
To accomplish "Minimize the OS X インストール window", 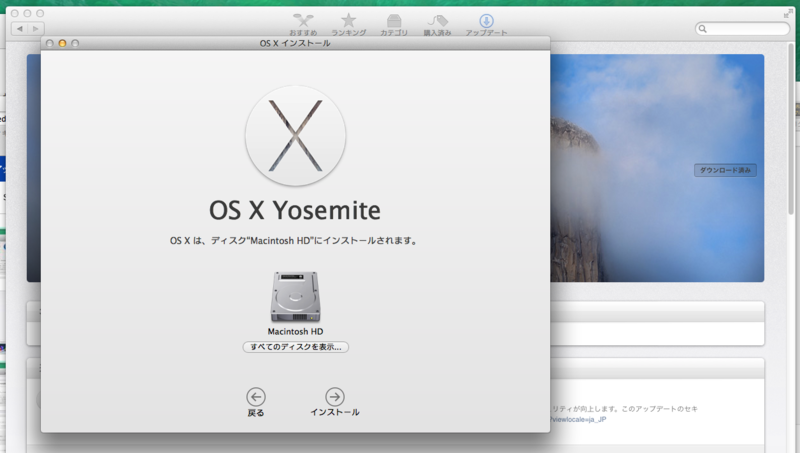I will click(x=62, y=43).
